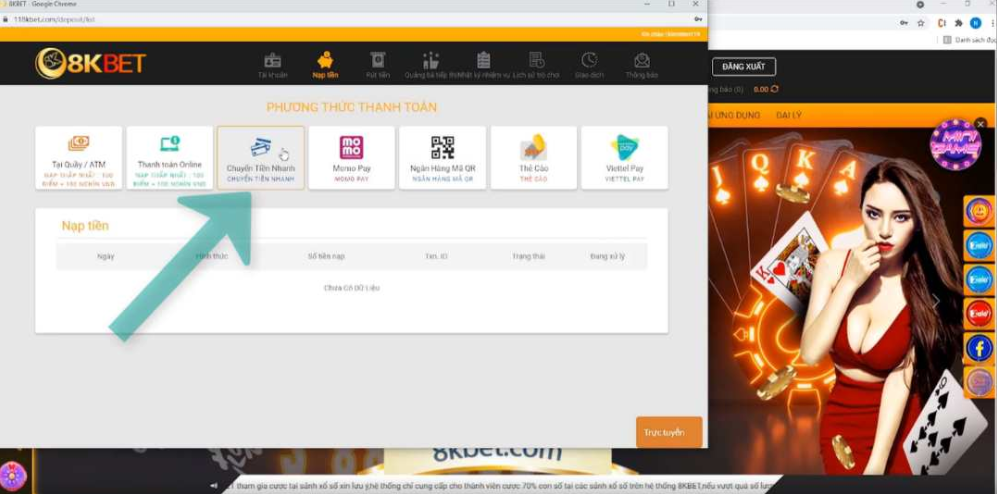997x494 pixels.
Task: Click the Lịch sử trò chơi icon
Action: tap(535, 65)
